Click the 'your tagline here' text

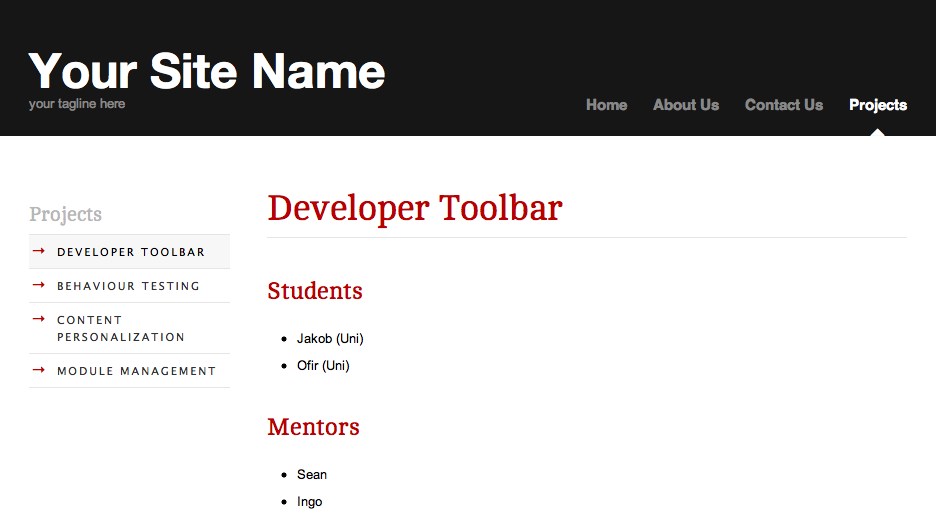[77, 104]
